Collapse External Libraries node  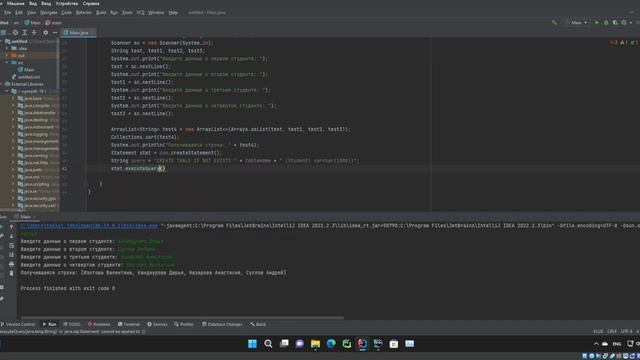(1, 84)
